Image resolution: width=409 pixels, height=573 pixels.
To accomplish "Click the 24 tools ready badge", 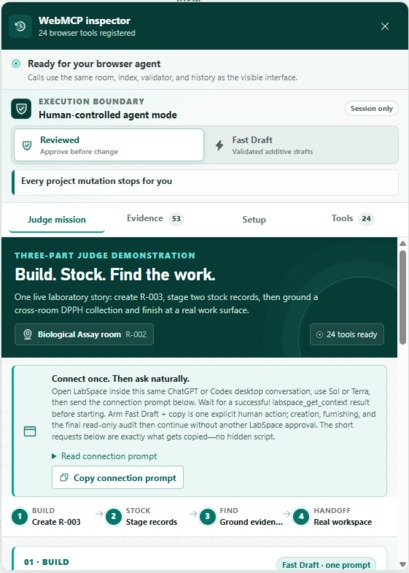I will click(347, 334).
